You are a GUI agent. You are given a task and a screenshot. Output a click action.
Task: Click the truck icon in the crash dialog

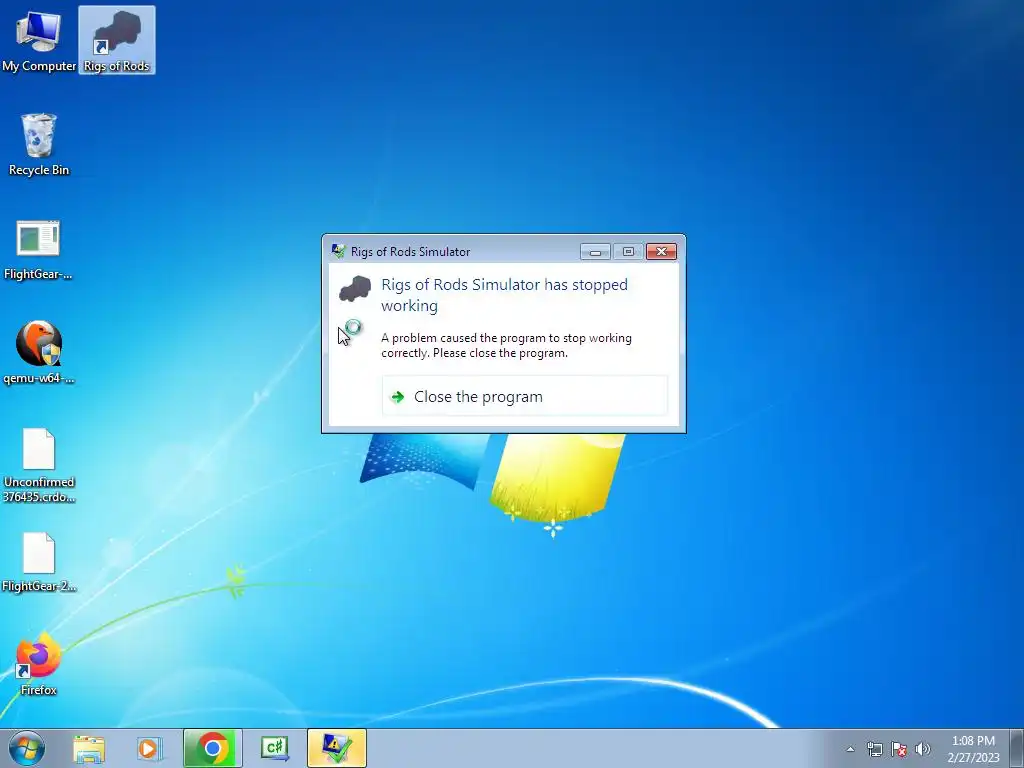coord(355,289)
